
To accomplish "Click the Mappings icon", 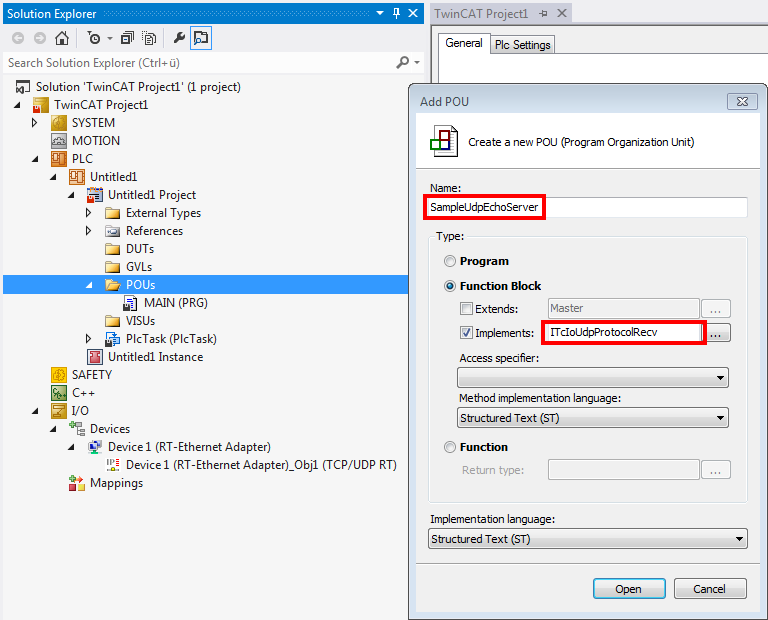I will [x=76, y=483].
